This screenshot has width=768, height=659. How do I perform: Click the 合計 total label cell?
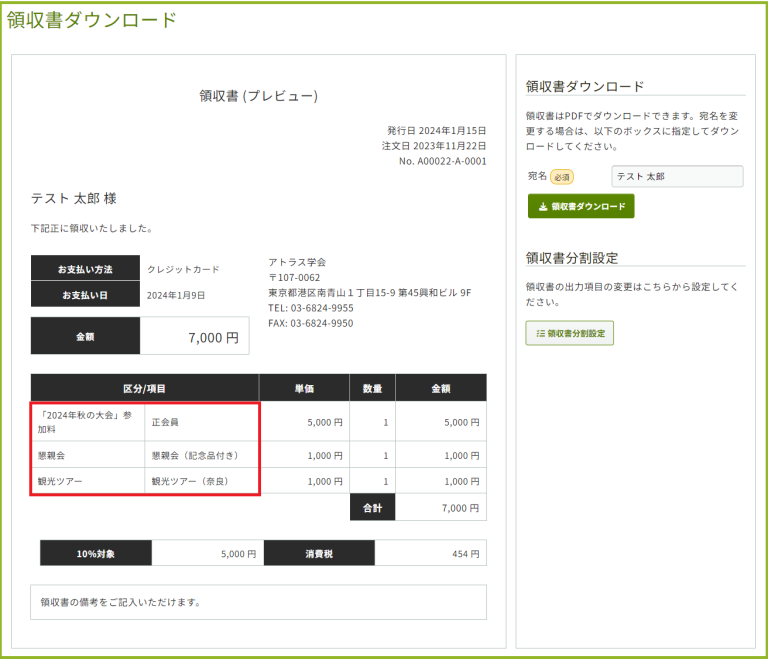point(372,508)
